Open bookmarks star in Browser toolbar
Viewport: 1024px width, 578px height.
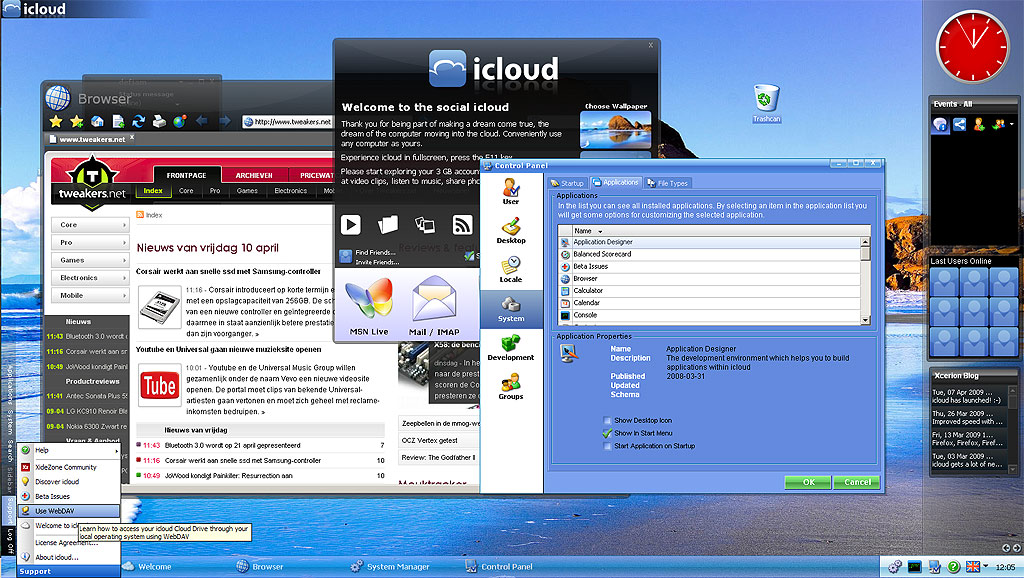56,121
